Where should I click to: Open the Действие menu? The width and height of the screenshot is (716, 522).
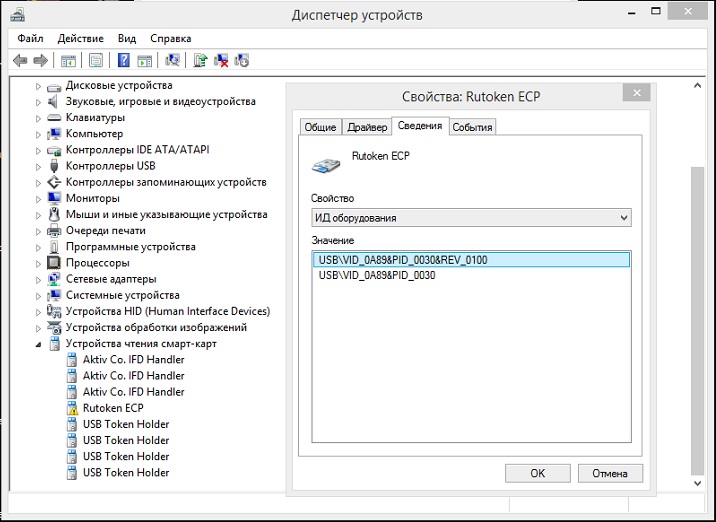pos(80,38)
